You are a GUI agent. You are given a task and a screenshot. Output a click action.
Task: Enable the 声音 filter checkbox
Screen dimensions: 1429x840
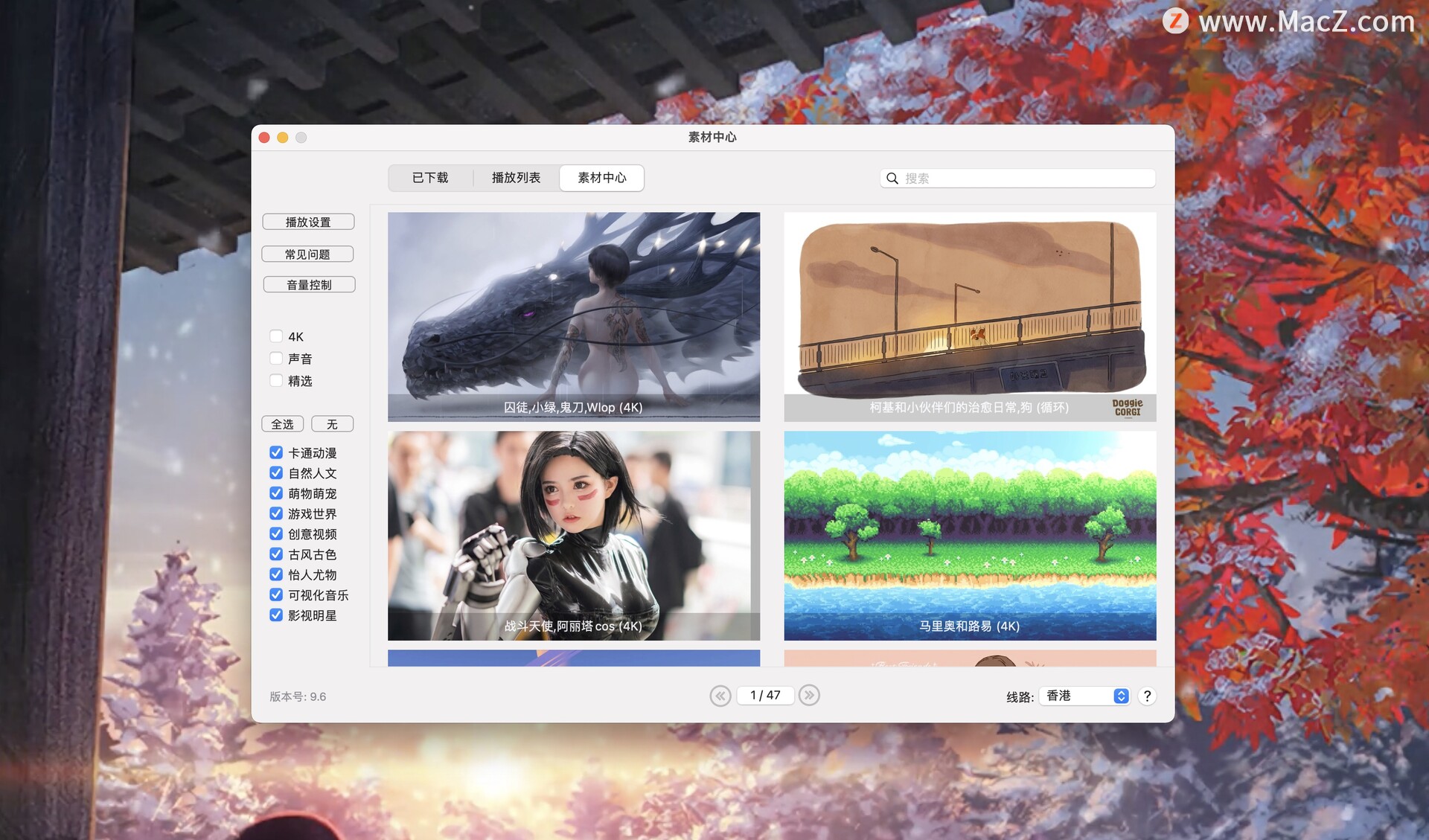[x=276, y=359]
